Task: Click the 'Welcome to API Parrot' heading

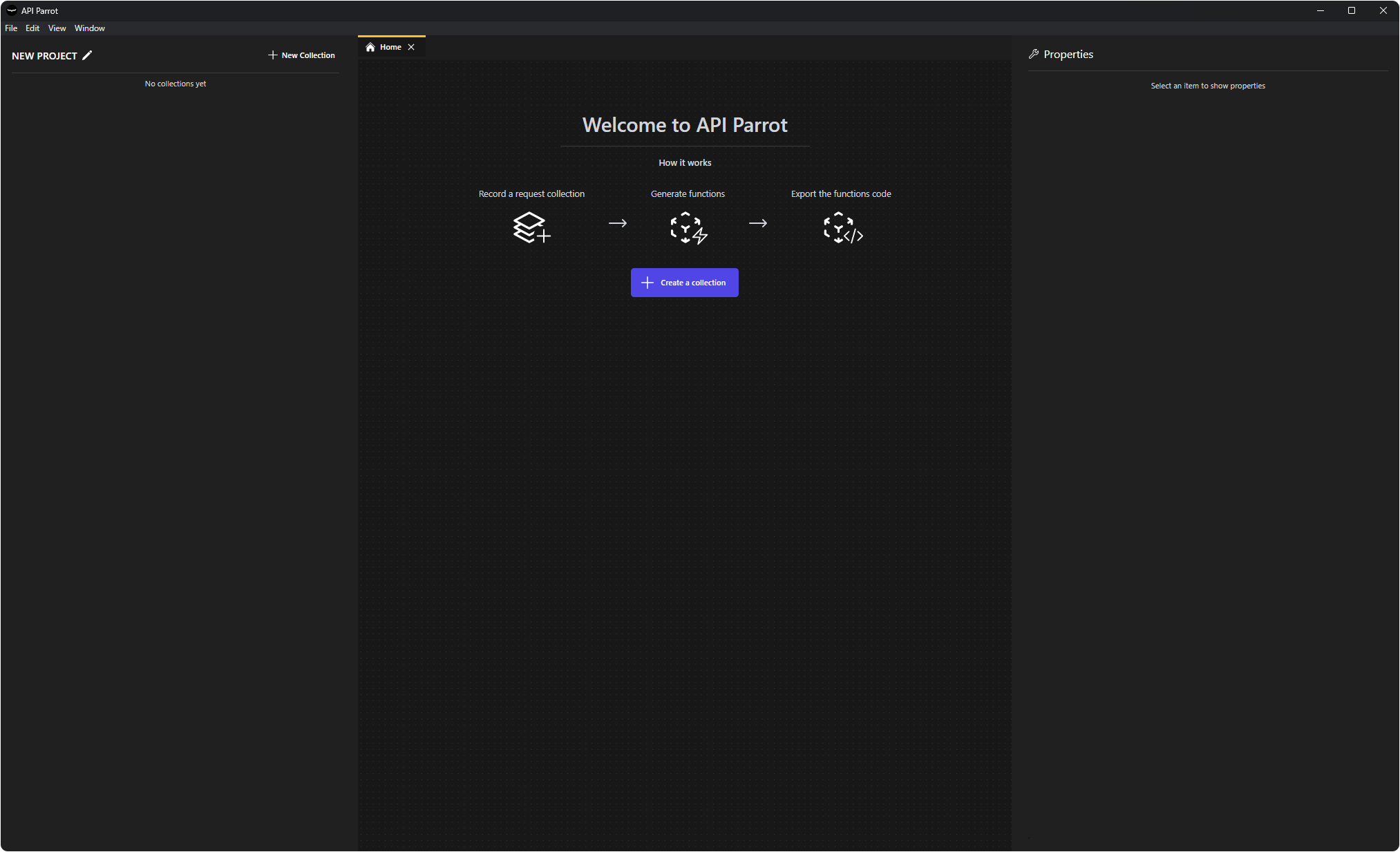Action: point(685,125)
